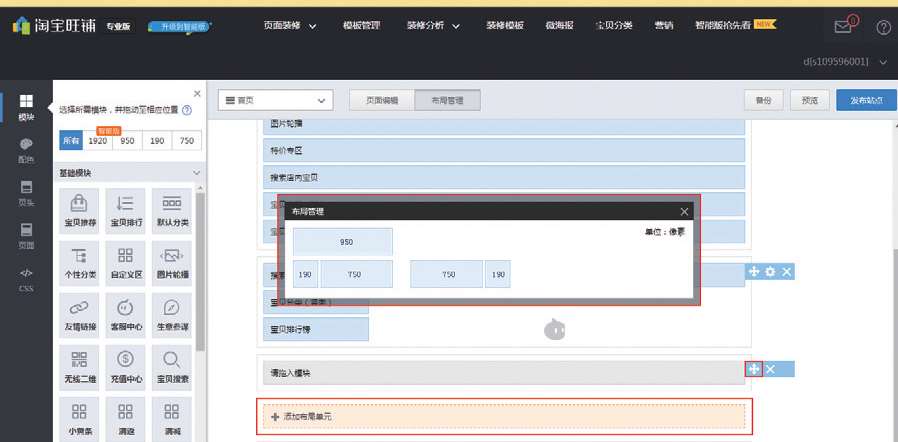Open the CSS code panel
Image resolution: width=898 pixels, height=442 pixels.
tap(26, 279)
